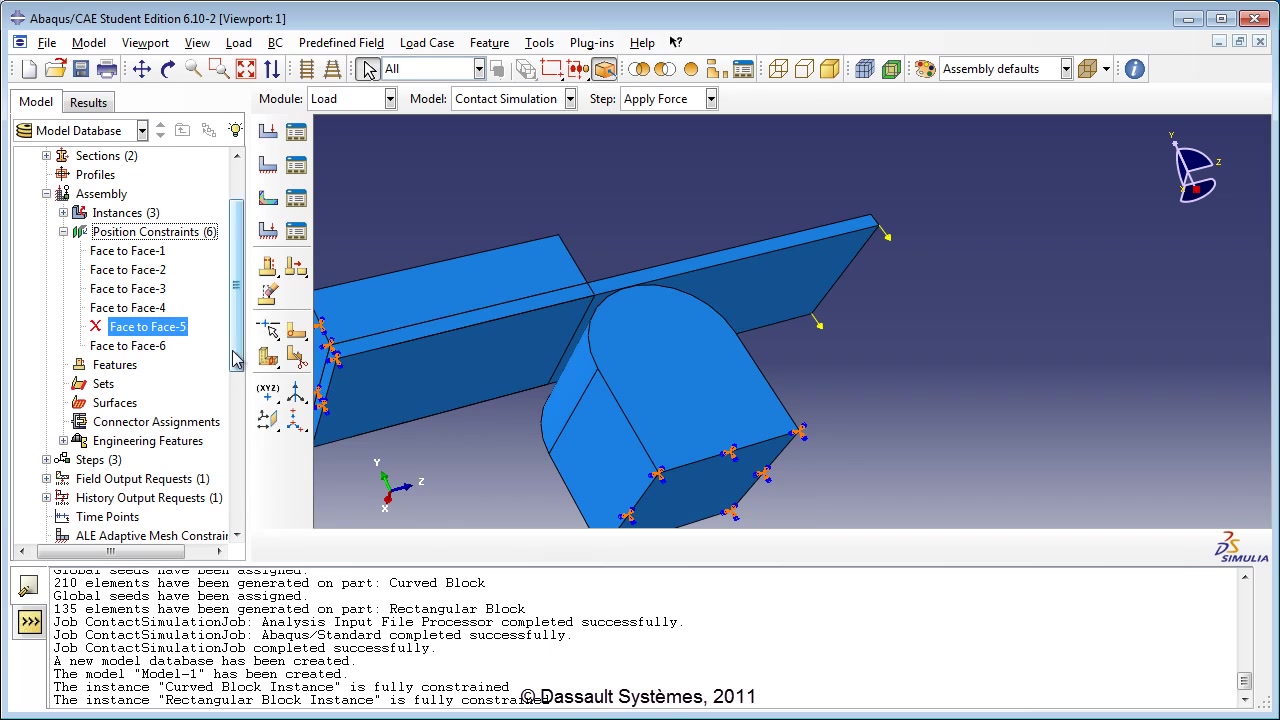
Task: Click the Create Predefined Field icon
Action: (x=268, y=198)
